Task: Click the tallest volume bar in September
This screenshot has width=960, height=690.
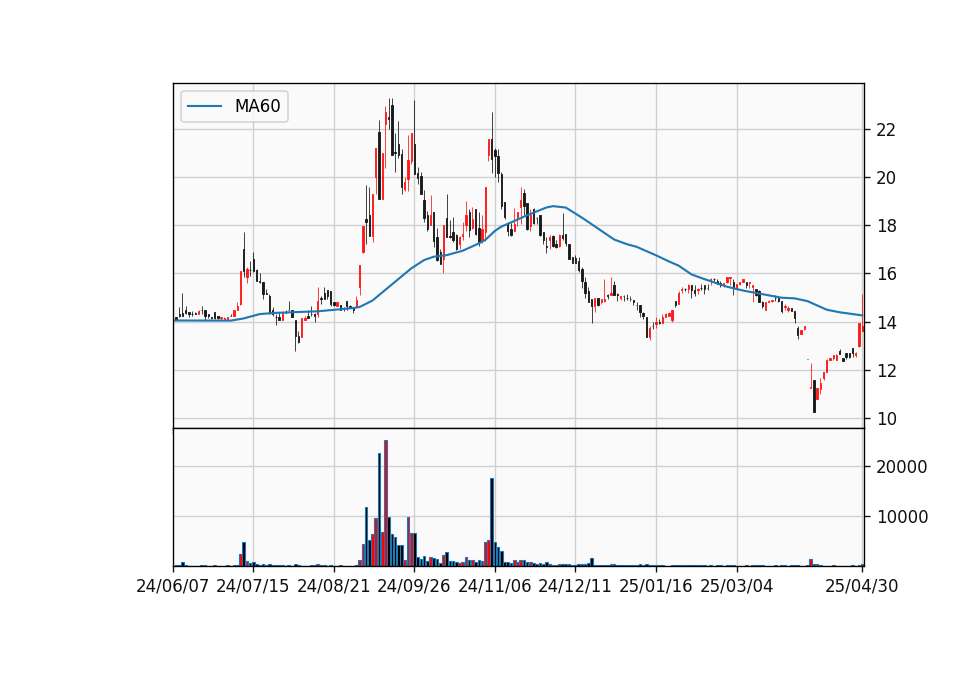Action: pos(386,503)
